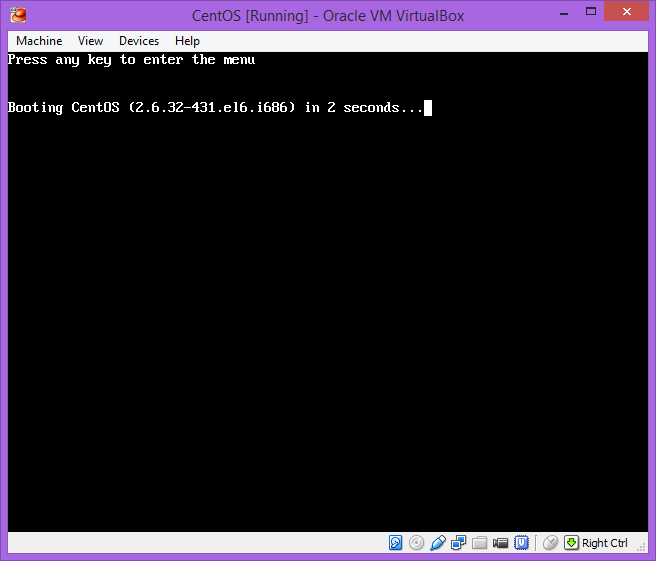The width and height of the screenshot is (656, 561).
Task: Click the 'Press any key to enter the menu' text
Action: click(x=131, y=60)
